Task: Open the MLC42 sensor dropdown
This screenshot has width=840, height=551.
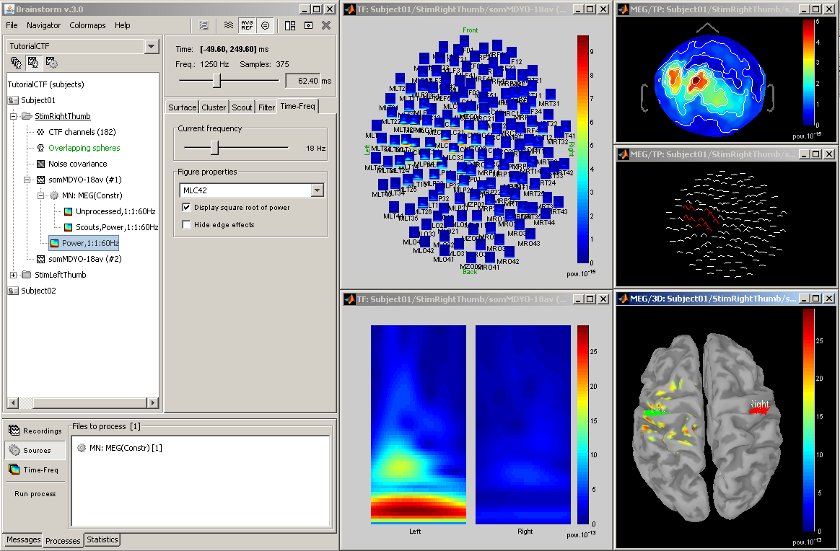Action: pyautogui.click(x=318, y=190)
